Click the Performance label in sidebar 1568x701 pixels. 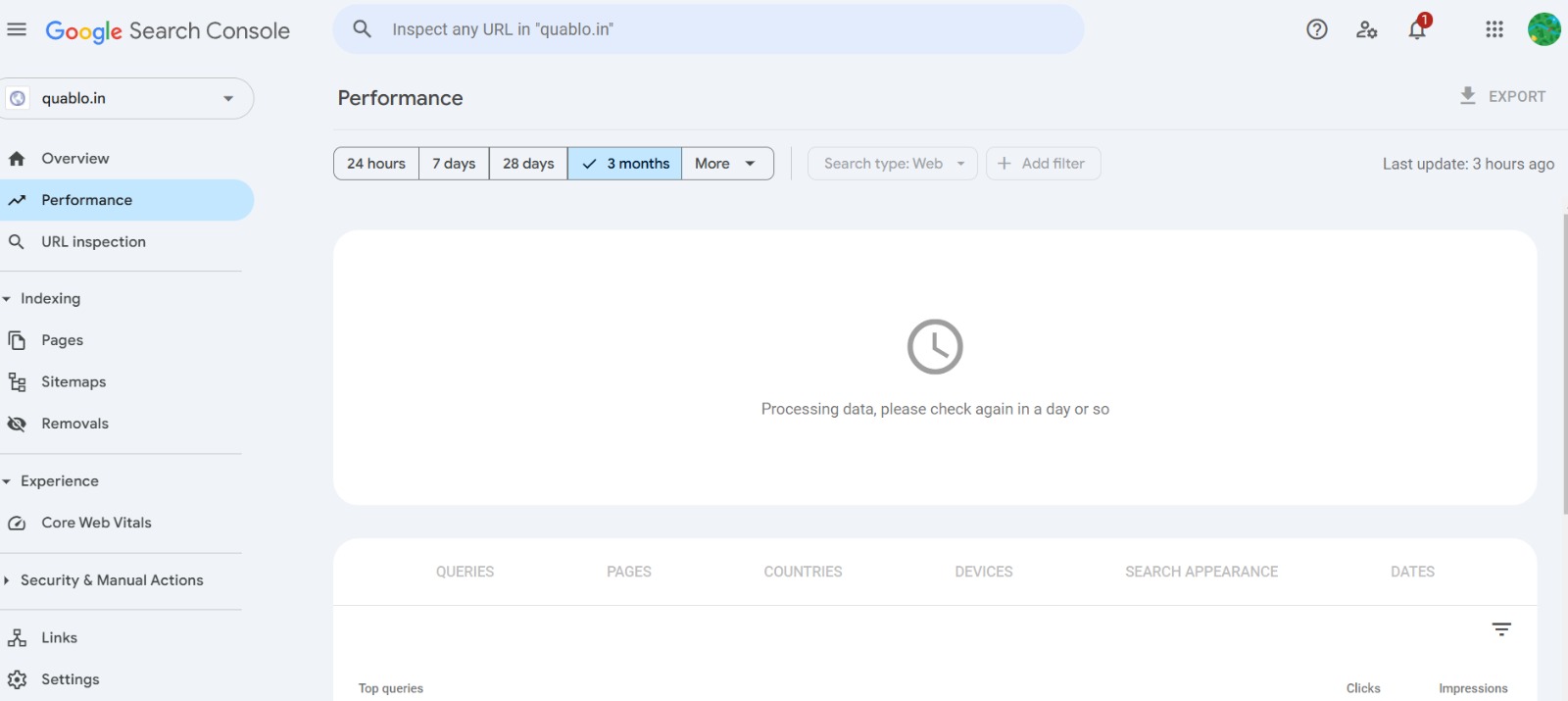[x=87, y=200]
